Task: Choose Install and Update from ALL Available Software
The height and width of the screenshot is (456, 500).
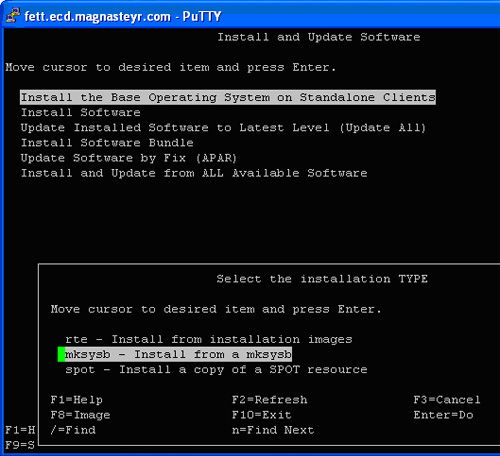Action: click(194, 173)
